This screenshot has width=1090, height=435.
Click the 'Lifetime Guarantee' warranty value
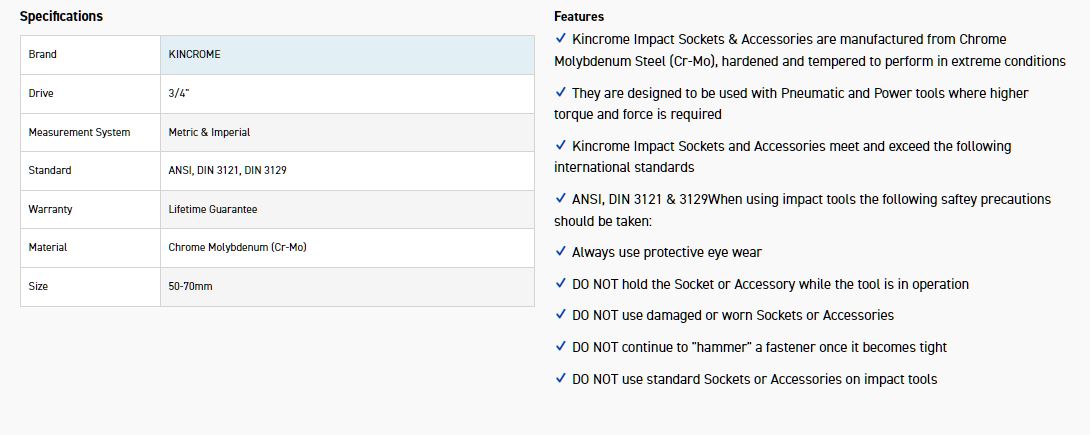pos(212,210)
